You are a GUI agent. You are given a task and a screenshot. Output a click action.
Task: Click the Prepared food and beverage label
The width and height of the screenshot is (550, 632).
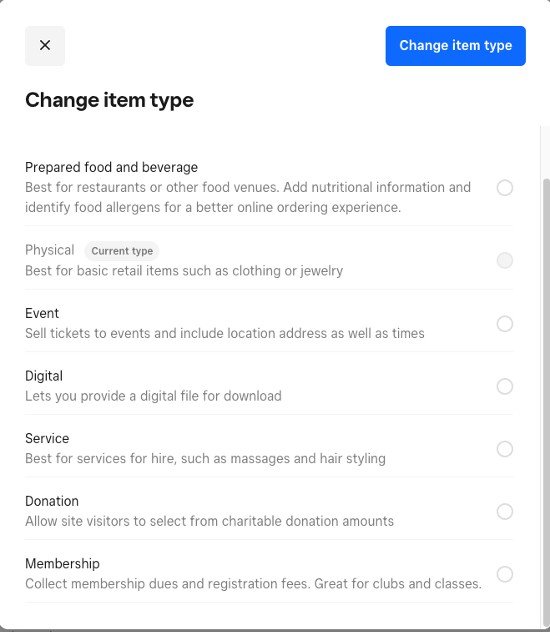point(112,167)
